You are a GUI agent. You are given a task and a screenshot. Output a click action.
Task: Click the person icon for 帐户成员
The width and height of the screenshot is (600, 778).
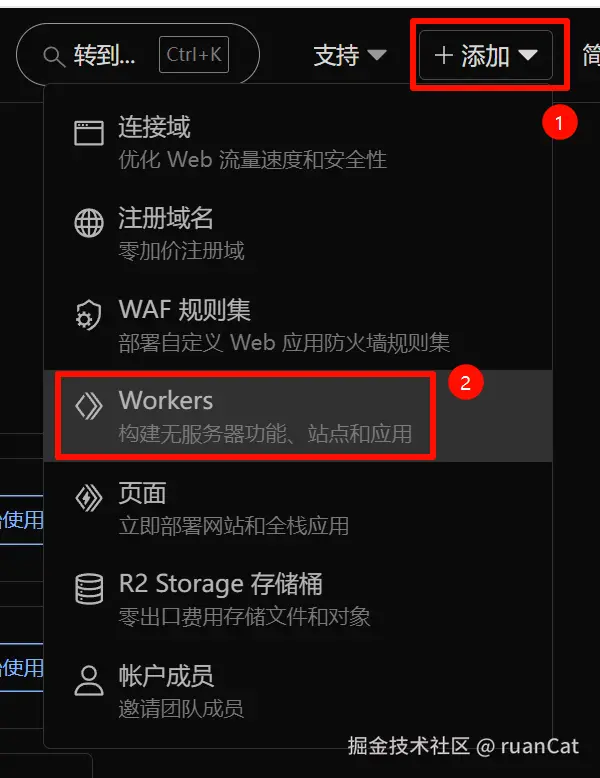point(89,681)
